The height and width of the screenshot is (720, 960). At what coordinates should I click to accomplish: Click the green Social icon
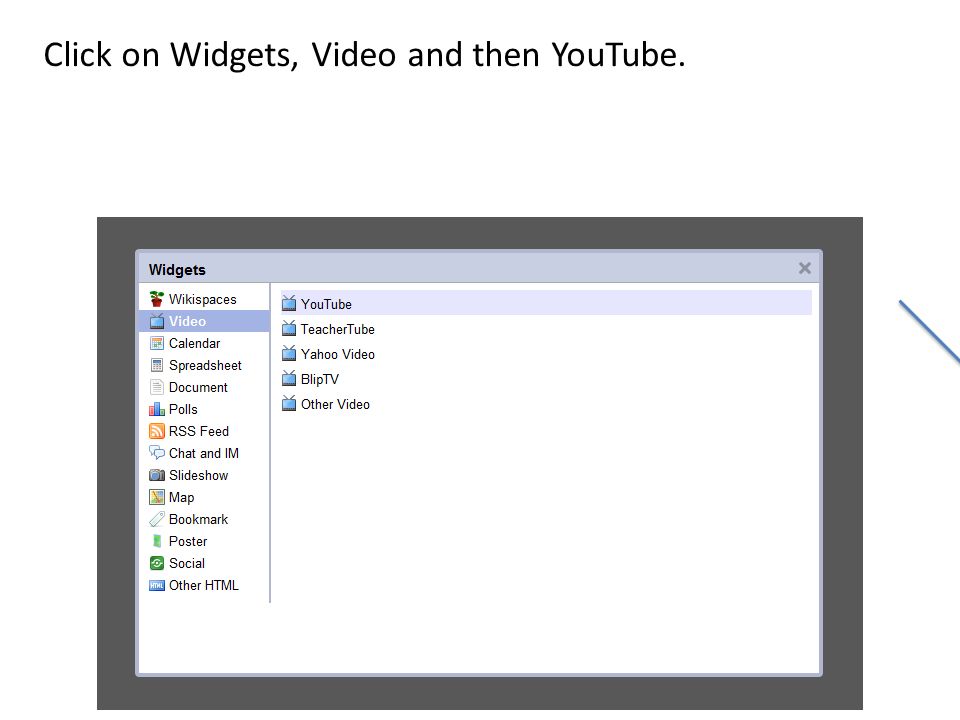click(x=157, y=563)
